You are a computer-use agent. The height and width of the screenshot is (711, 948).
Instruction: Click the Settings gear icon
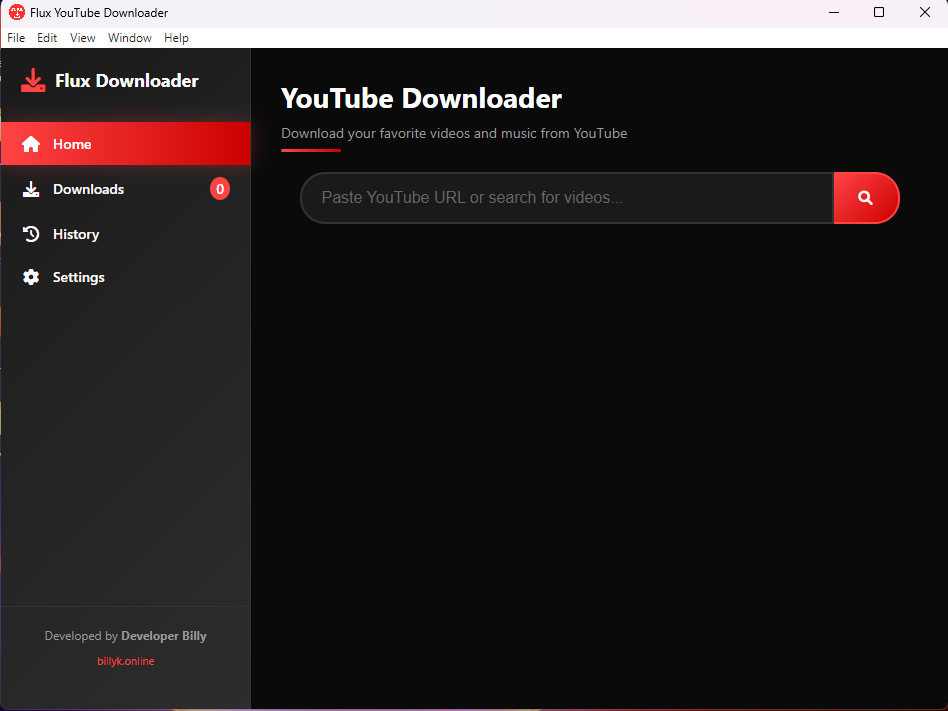click(31, 277)
